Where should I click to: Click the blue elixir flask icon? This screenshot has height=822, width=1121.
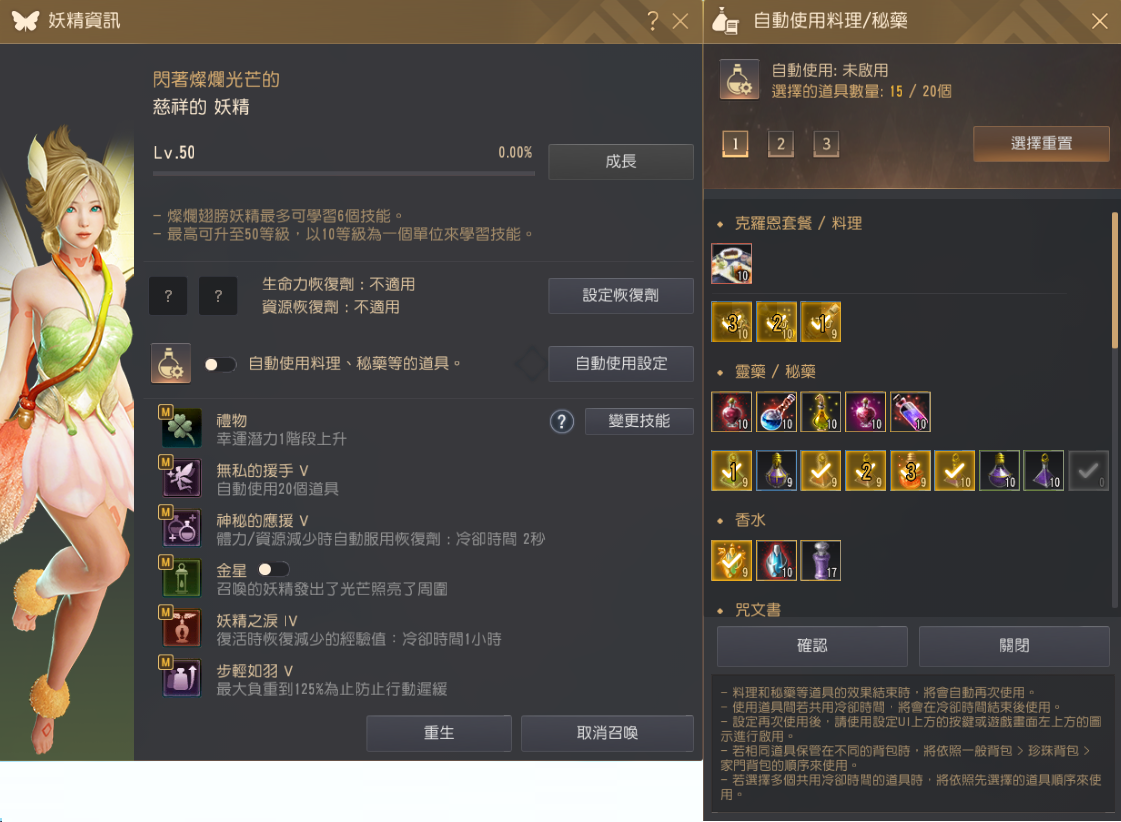click(776, 412)
